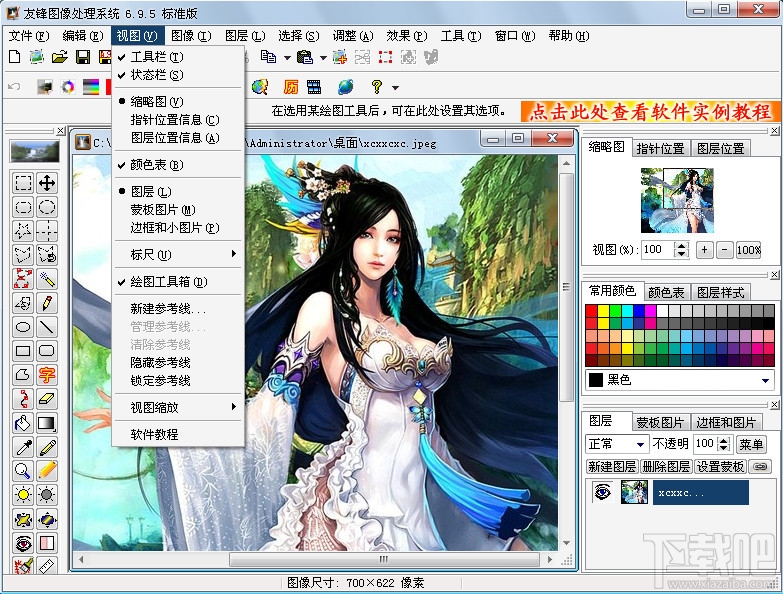Click the 新建图层 button
783x594 pixels.
pyautogui.click(x=612, y=467)
